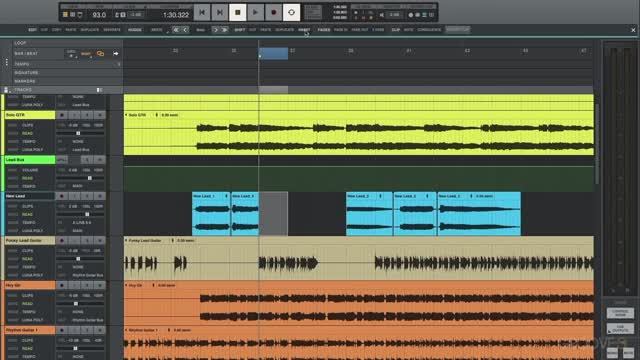Select EDIT in the edit toolbar
The image size is (640, 360).
pos(32,30)
